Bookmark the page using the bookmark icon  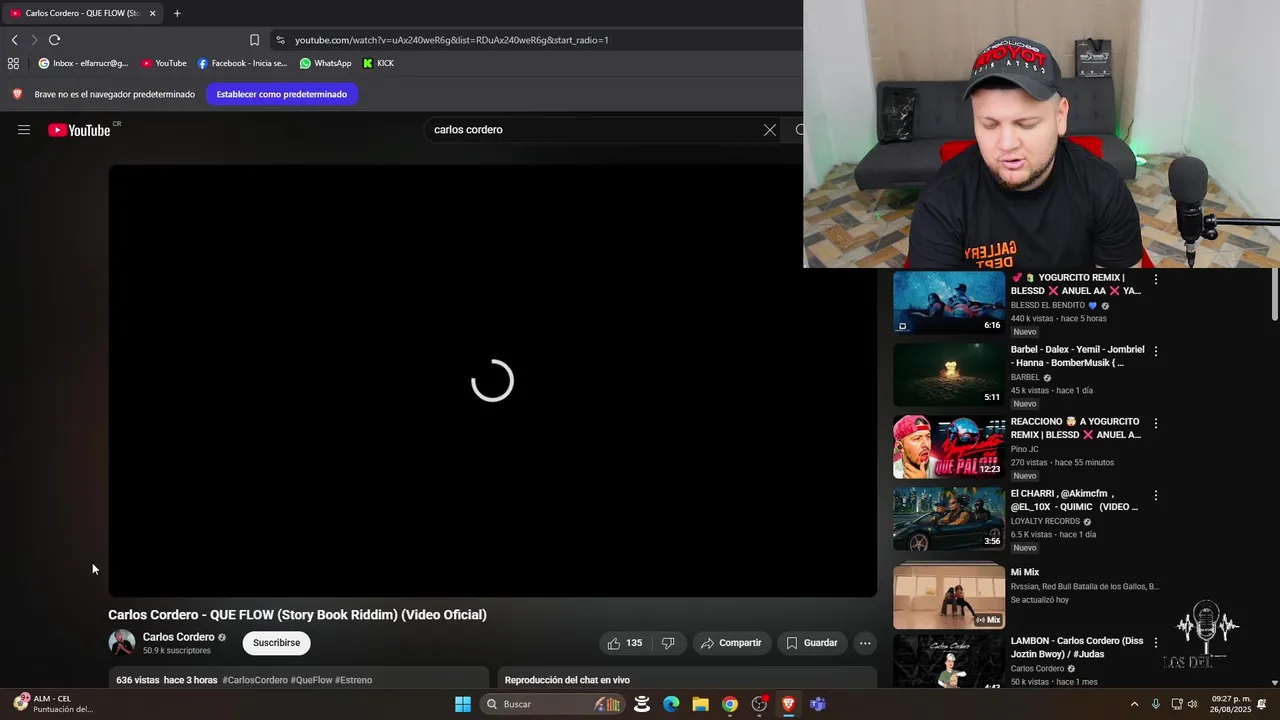[x=254, y=40]
